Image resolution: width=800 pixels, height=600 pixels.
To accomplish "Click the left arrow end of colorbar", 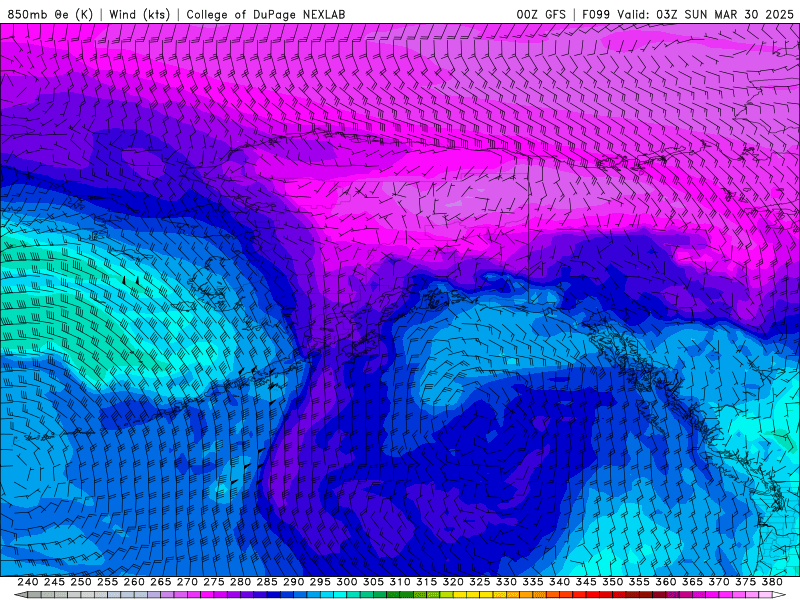I will click(x=21, y=595).
